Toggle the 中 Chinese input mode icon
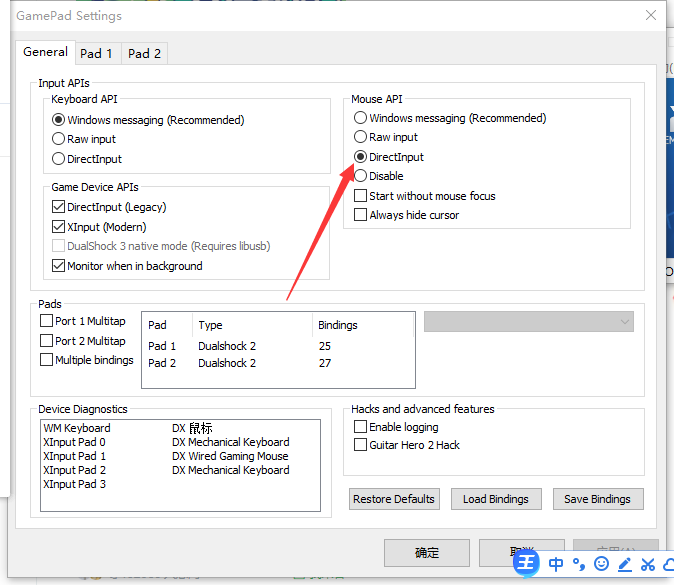The width and height of the screenshot is (674, 585). pyautogui.click(x=557, y=564)
